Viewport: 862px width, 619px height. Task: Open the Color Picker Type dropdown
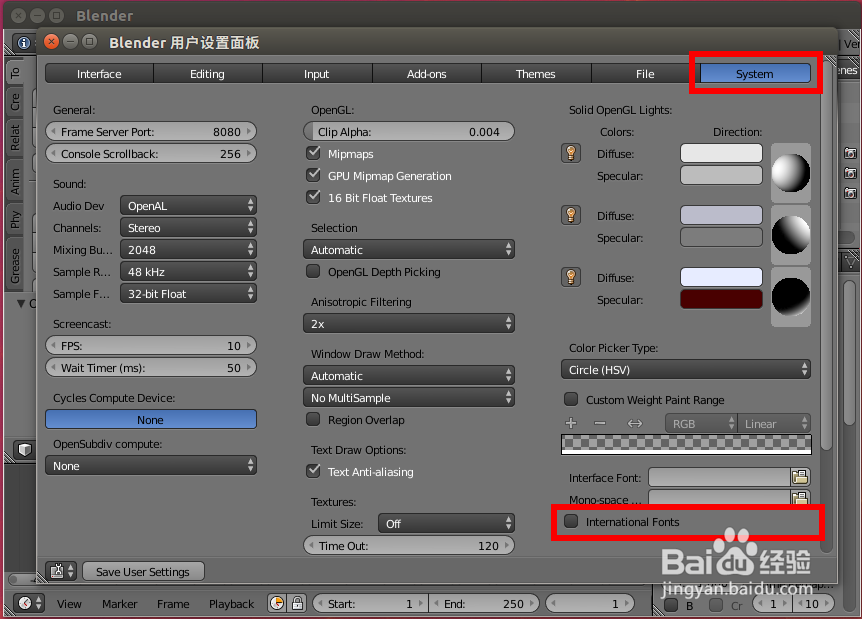click(686, 369)
